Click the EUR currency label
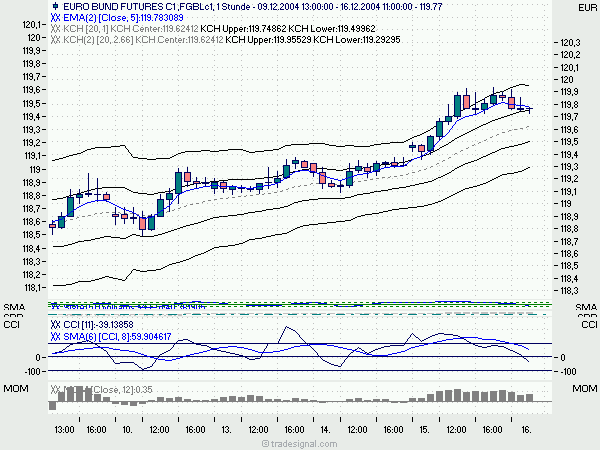The image size is (600, 450). (587, 8)
